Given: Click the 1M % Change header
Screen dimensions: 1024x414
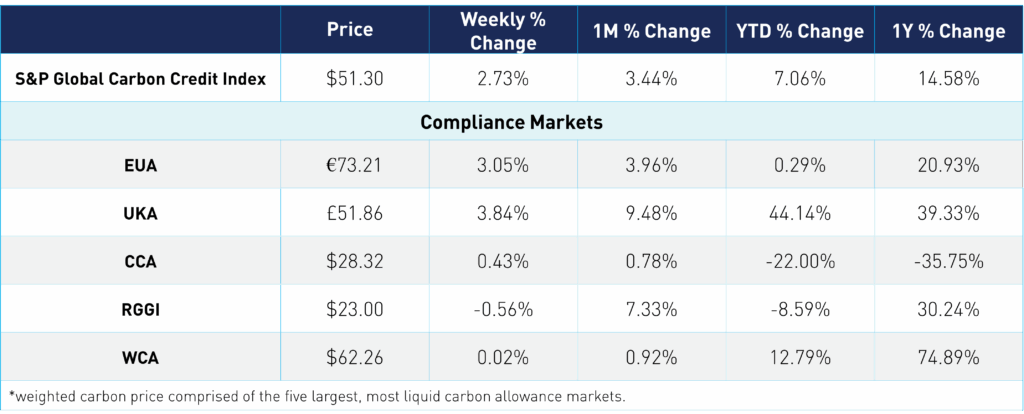Looking at the screenshot, I should (652, 31).
